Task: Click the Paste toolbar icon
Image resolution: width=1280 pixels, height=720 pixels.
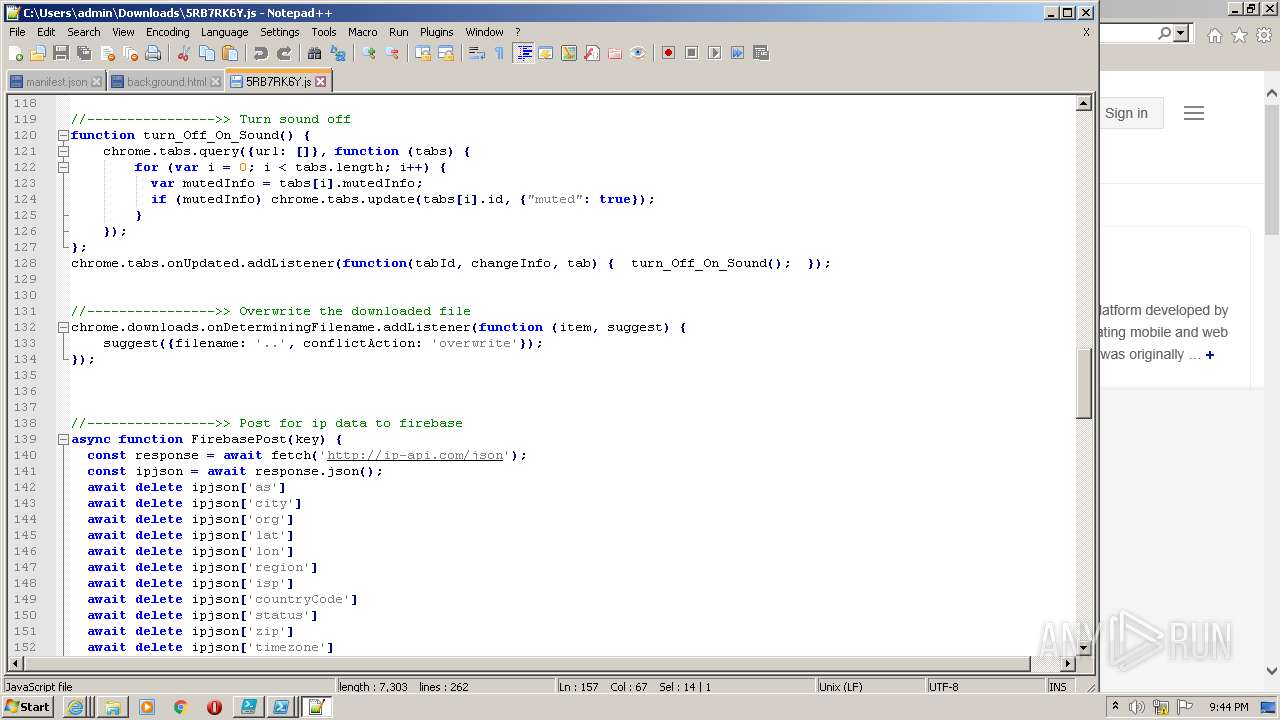Action: (x=230, y=53)
